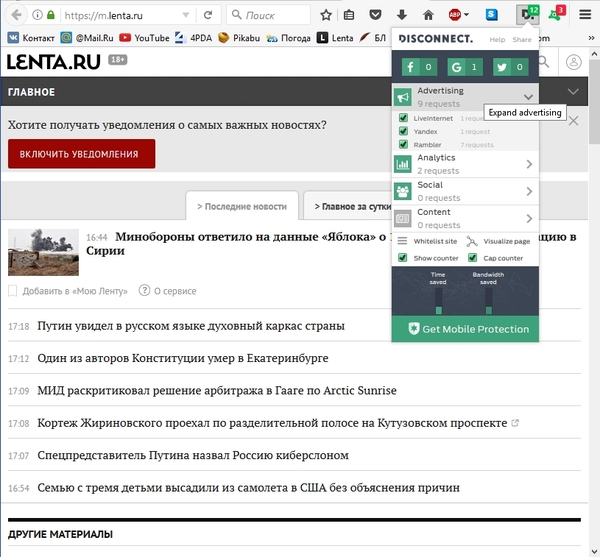600x557 pixels.
Task: Click the Twitter tracker counter icon
Action: click(x=511, y=67)
